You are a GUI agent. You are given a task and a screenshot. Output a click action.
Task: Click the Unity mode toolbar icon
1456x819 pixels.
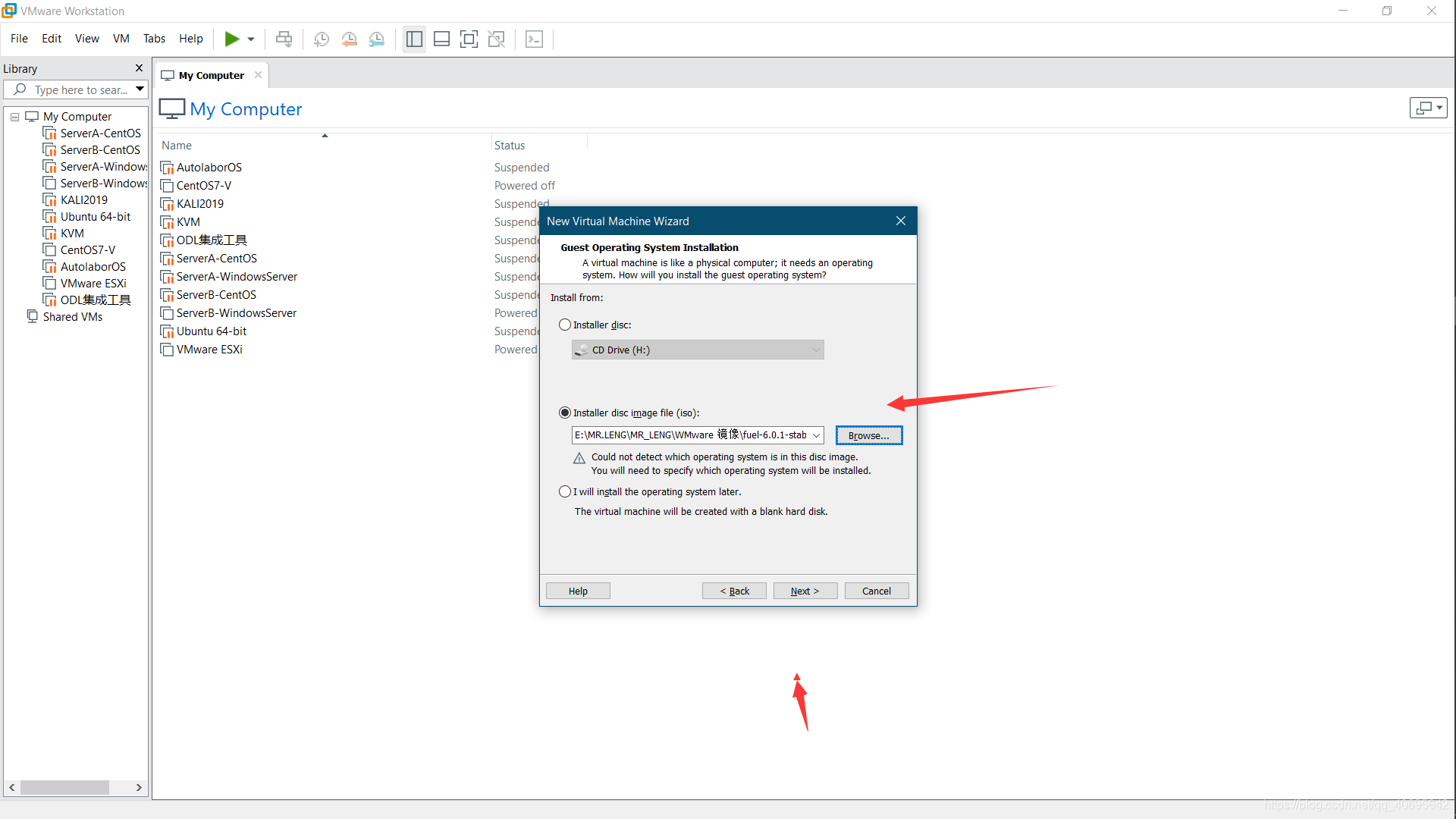(497, 39)
